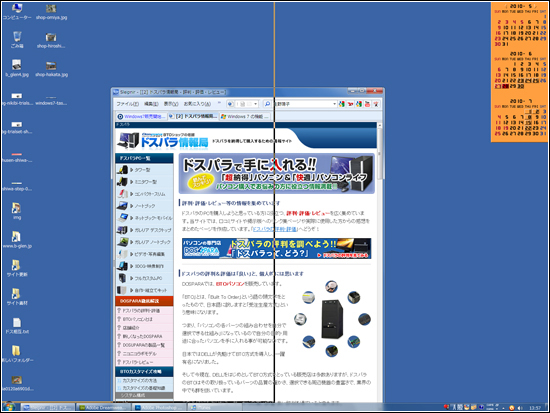Click the tower PC icon beside タワー型
This screenshot has width=550, height=413.
click(x=122, y=170)
